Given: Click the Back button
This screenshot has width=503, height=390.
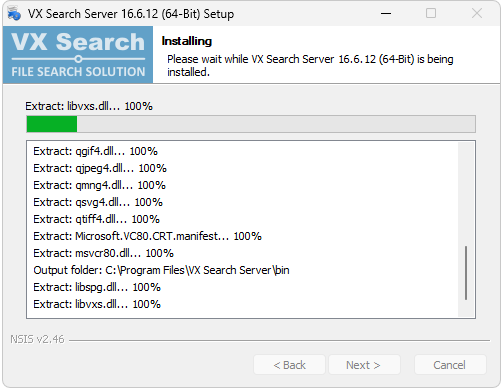Looking at the screenshot, I should [x=289, y=365].
